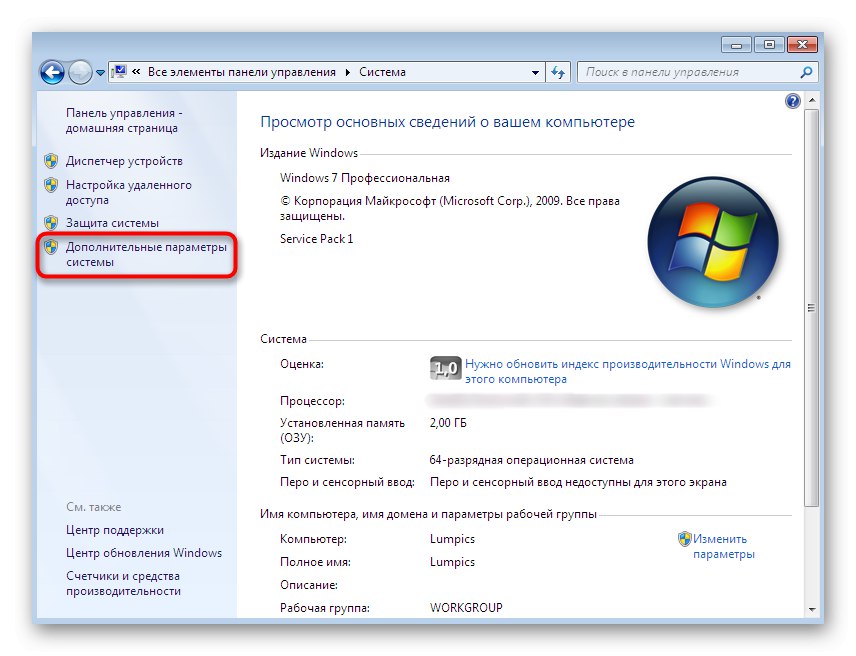856x656 pixels.
Task: Click Система breadcrumb segment
Action: 382,72
